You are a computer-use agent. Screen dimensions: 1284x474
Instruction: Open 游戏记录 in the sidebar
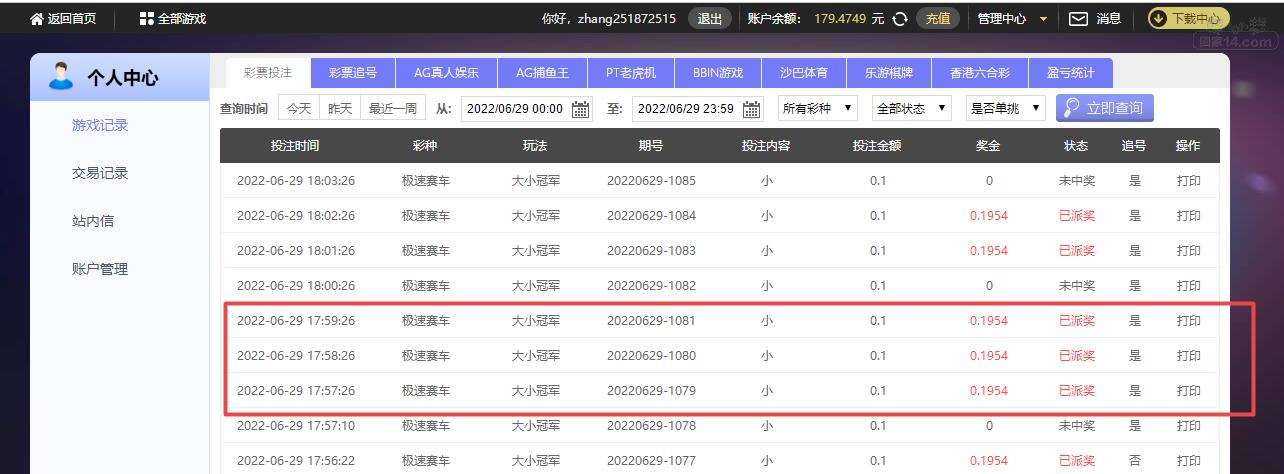coord(100,125)
